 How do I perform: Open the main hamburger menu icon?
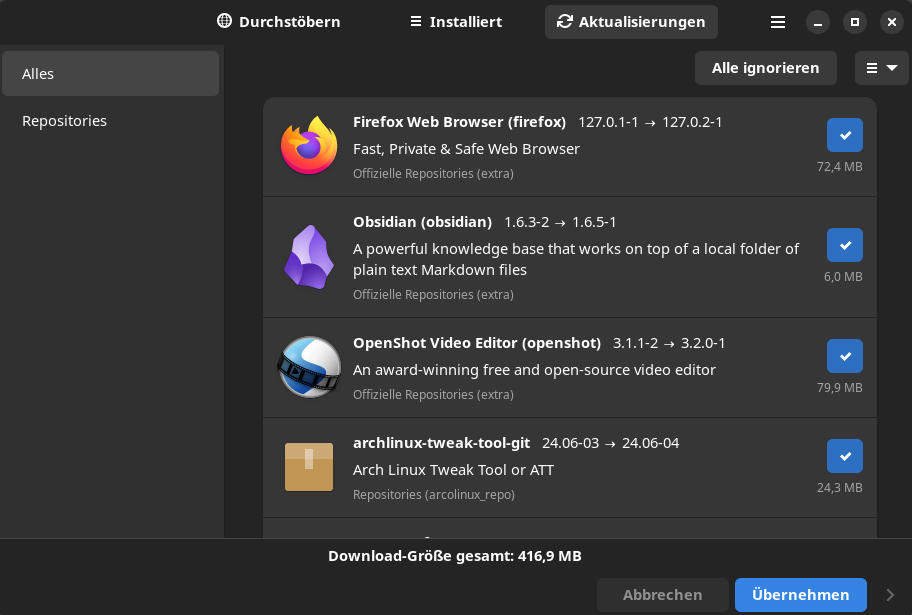tap(777, 20)
